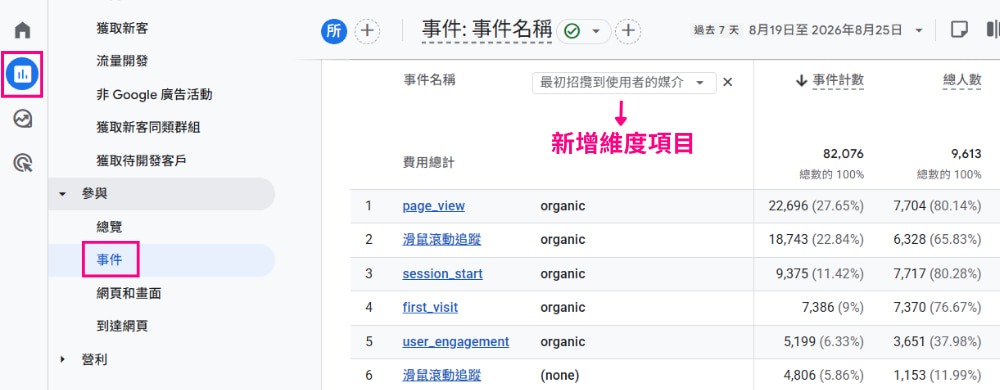Click the '費用總計' totals row label
This screenshot has height=390, width=1000.
(x=429, y=162)
